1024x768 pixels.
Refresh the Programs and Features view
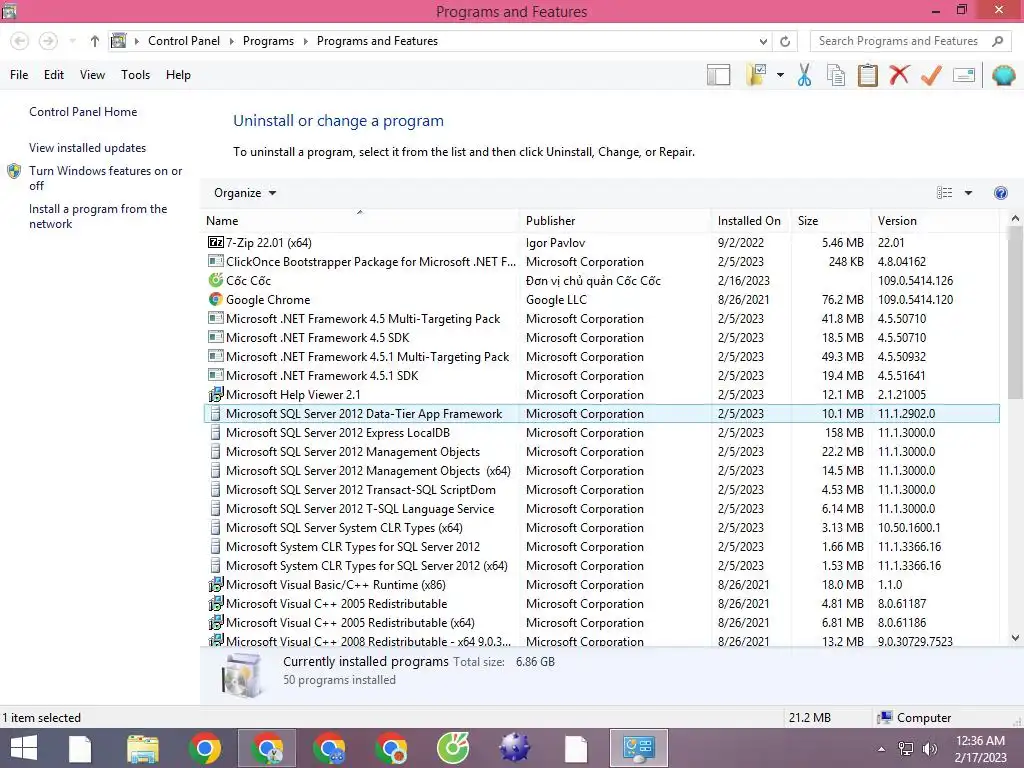tap(785, 41)
